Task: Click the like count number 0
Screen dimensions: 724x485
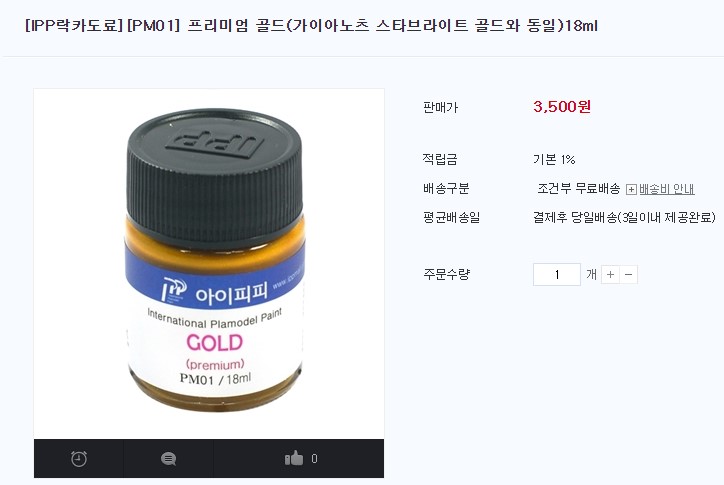Action: point(314,459)
